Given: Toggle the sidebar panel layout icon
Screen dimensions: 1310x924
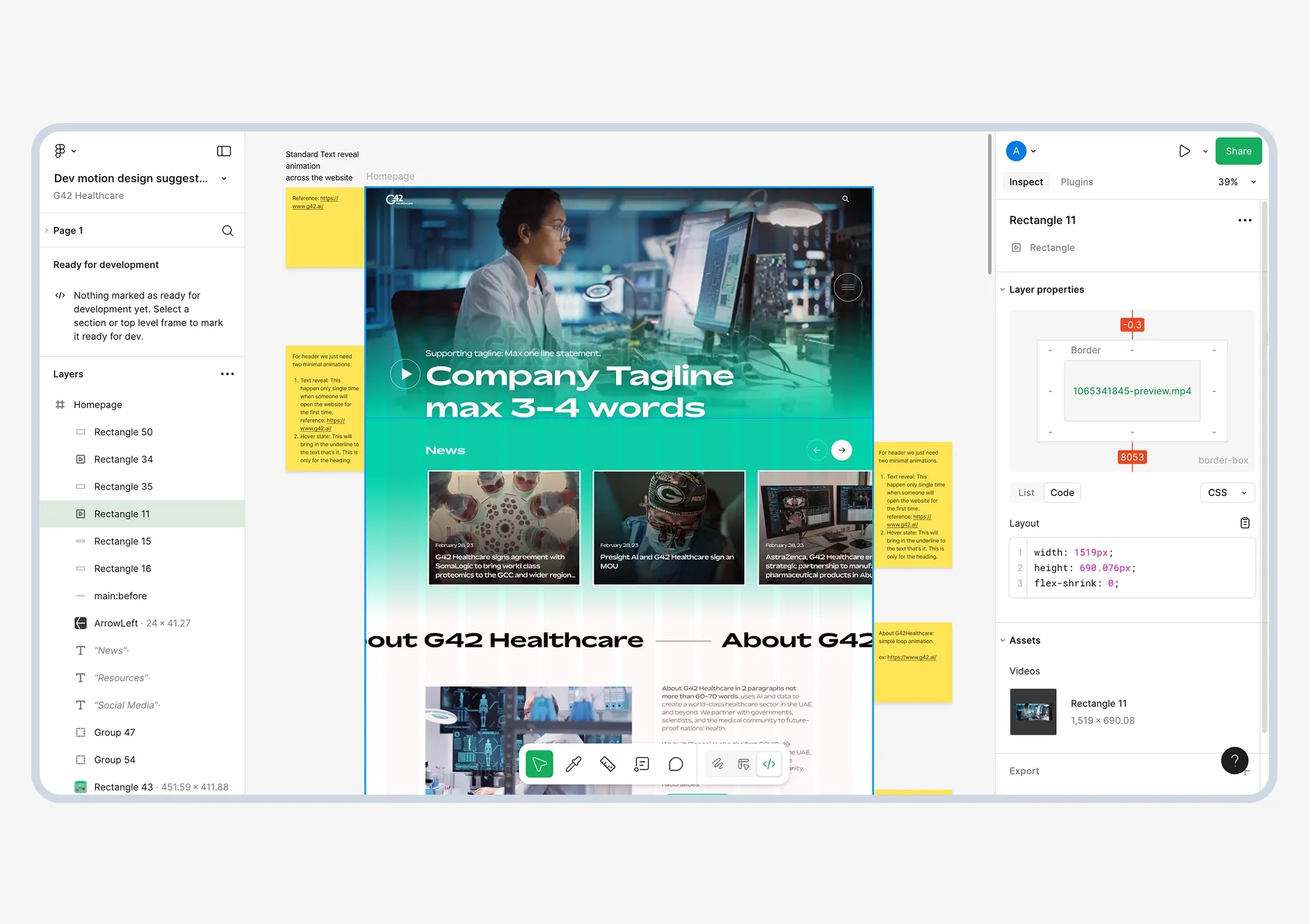Looking at the screenshot, I should (x=224, y=151).
